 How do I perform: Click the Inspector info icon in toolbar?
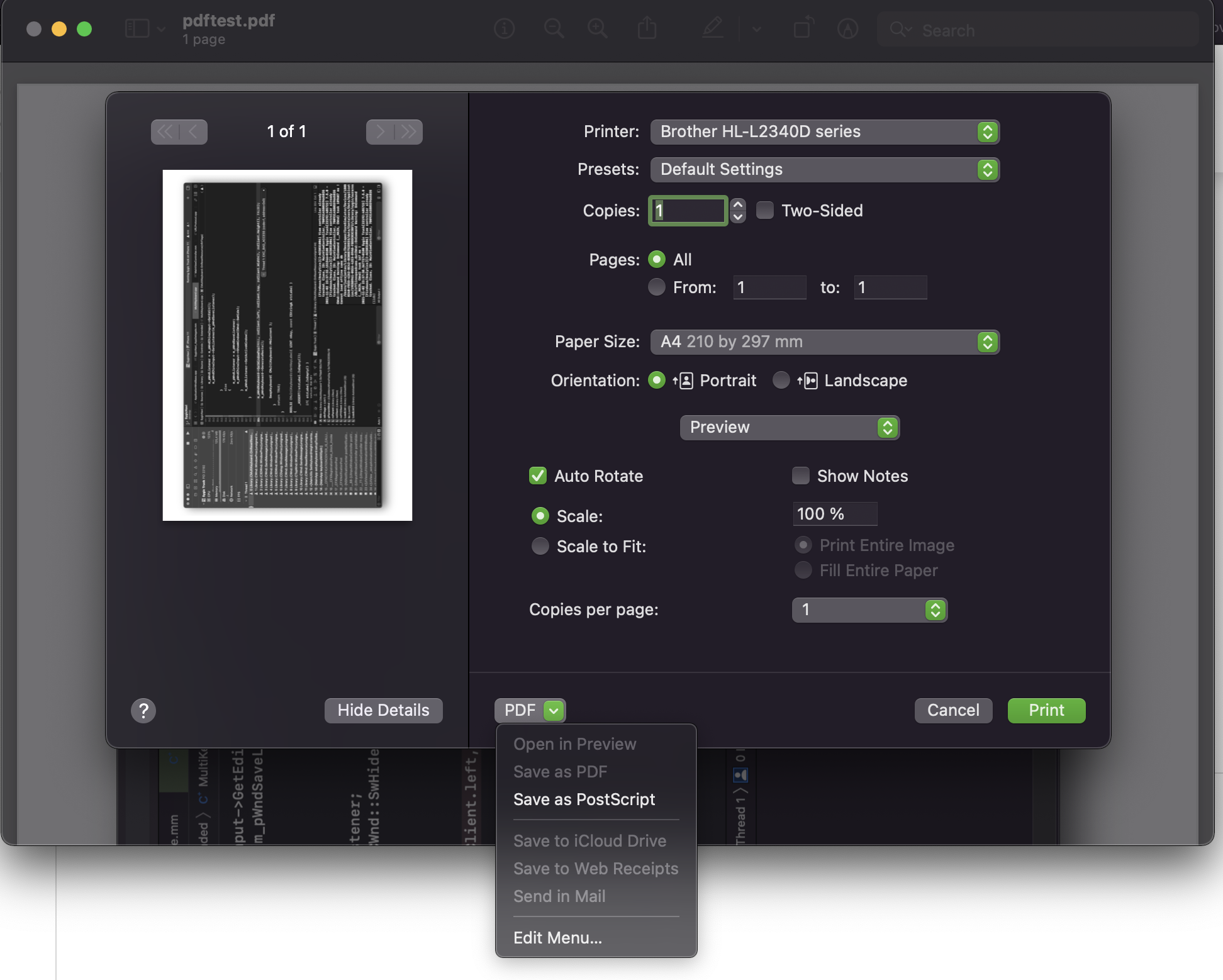pyautogui.click(x=504, y=29)
